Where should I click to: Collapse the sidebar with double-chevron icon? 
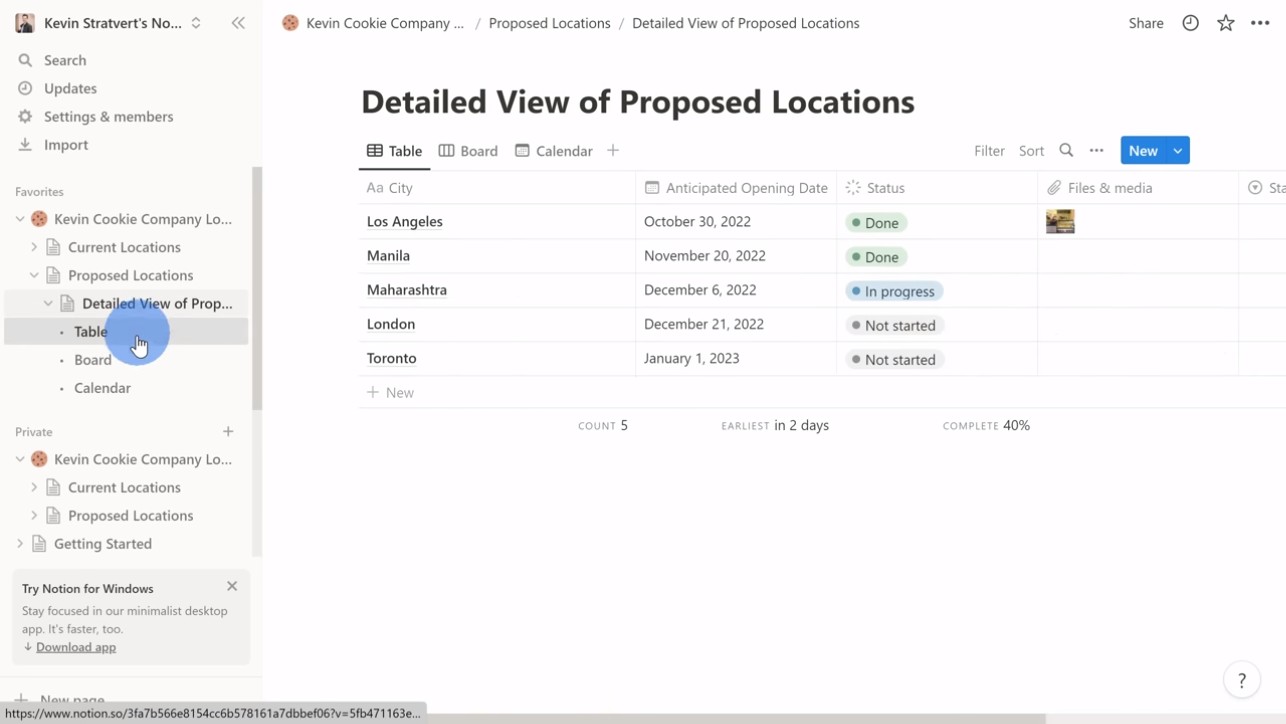(x=238, y=22)
